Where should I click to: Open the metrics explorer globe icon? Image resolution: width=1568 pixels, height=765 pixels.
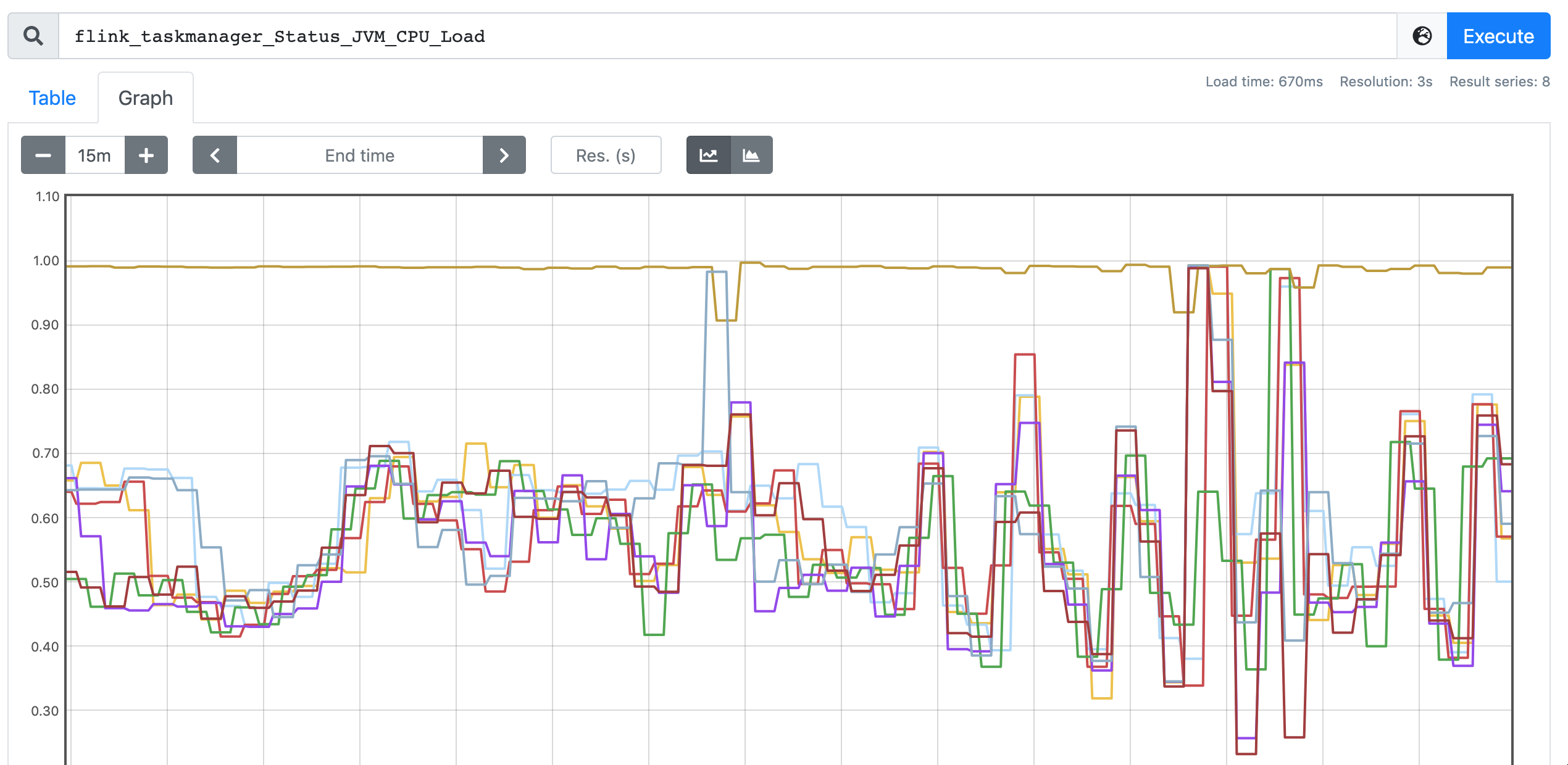[1422, 36]
